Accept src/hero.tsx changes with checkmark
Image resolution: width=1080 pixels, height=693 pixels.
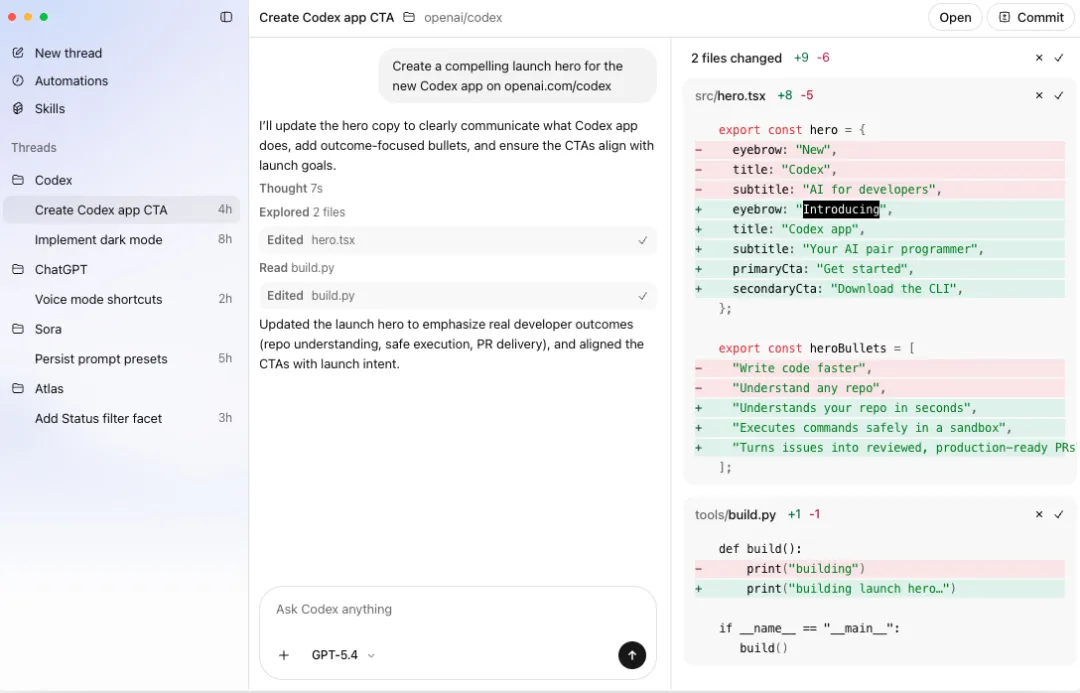[1059, 95]
